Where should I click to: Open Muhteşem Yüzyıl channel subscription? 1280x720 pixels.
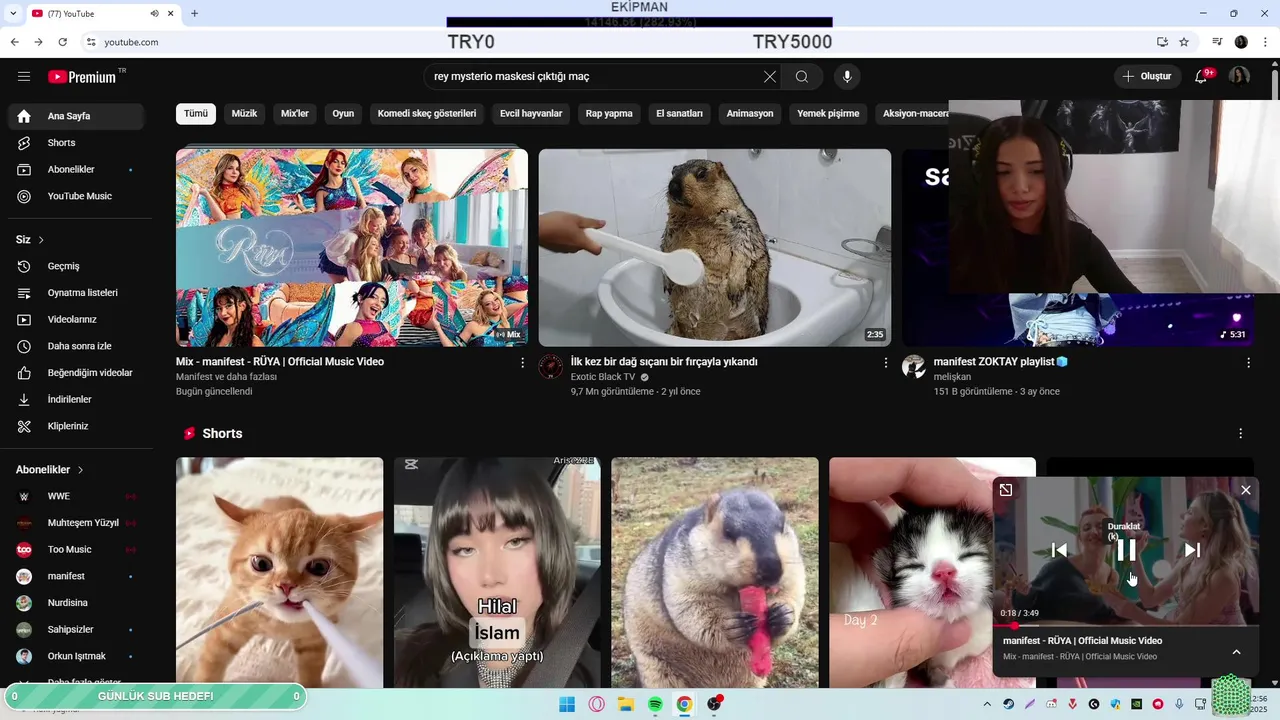[x=76, y=523]
